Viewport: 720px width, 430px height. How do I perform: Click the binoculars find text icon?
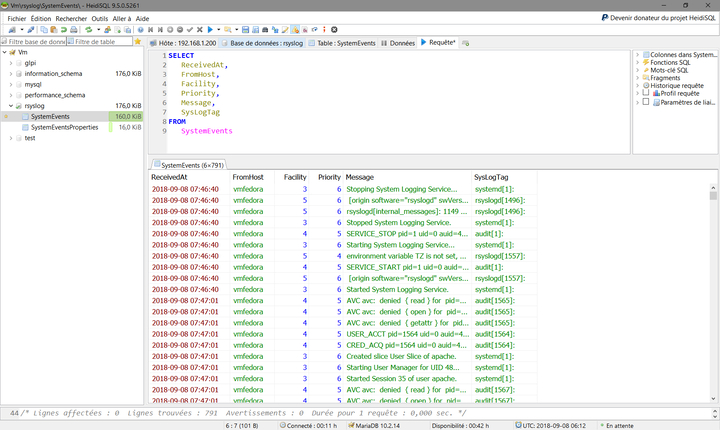265,29
